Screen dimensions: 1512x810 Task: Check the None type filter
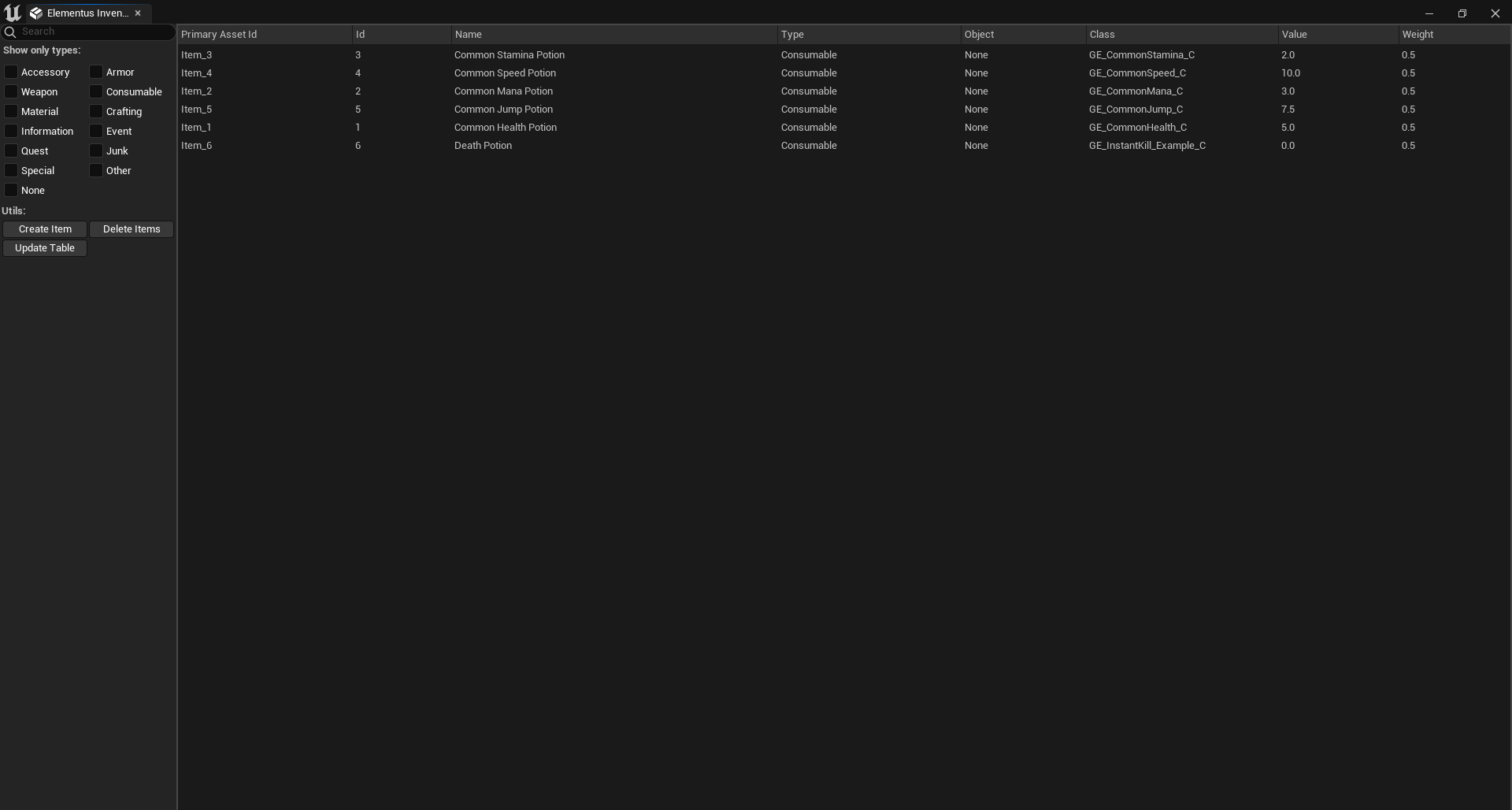[11, 190]
